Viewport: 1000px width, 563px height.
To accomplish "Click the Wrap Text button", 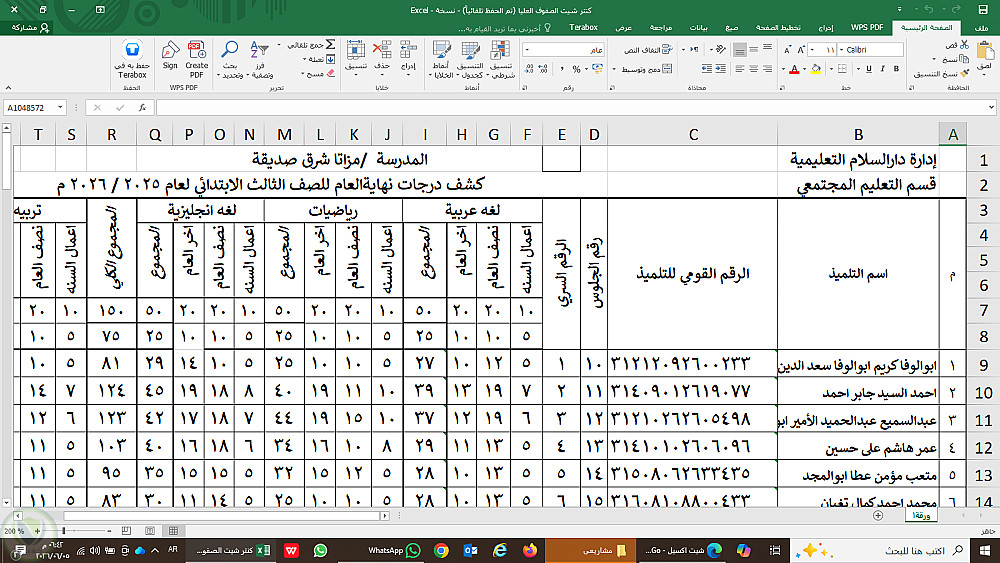I will [648, 50].
